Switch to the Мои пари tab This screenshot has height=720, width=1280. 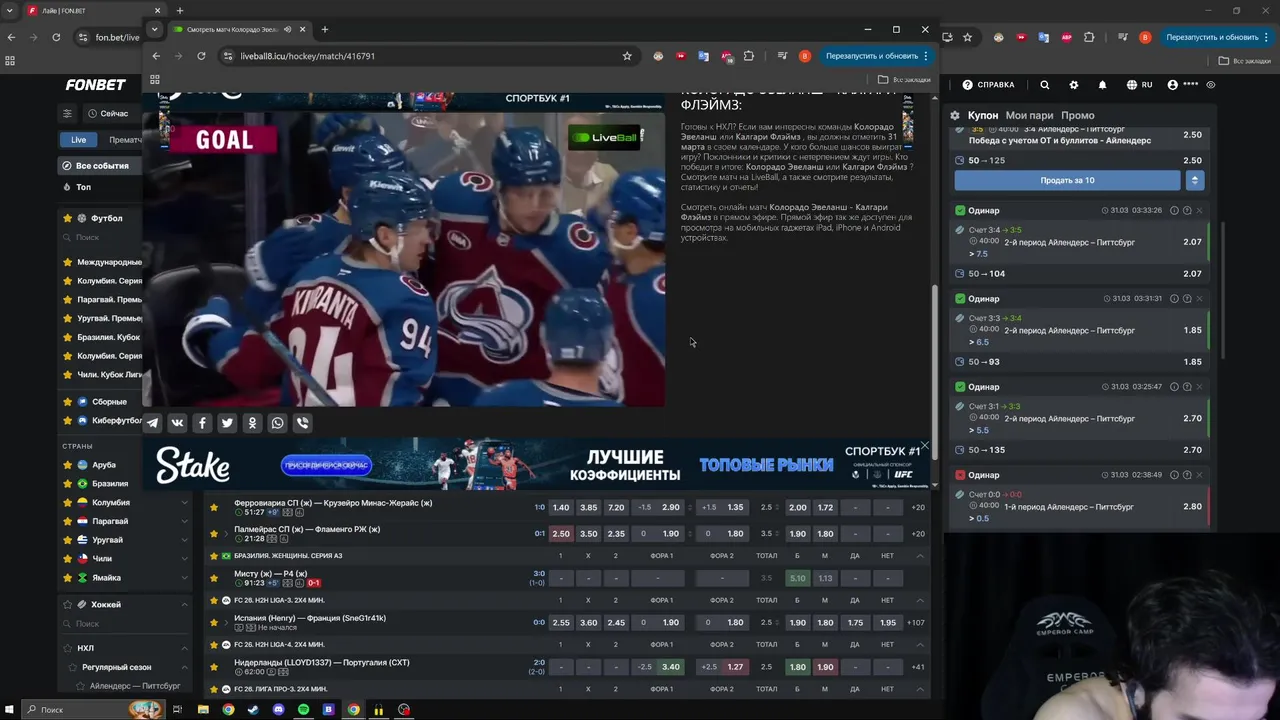pyautogui.click(x=1029, y=115)
